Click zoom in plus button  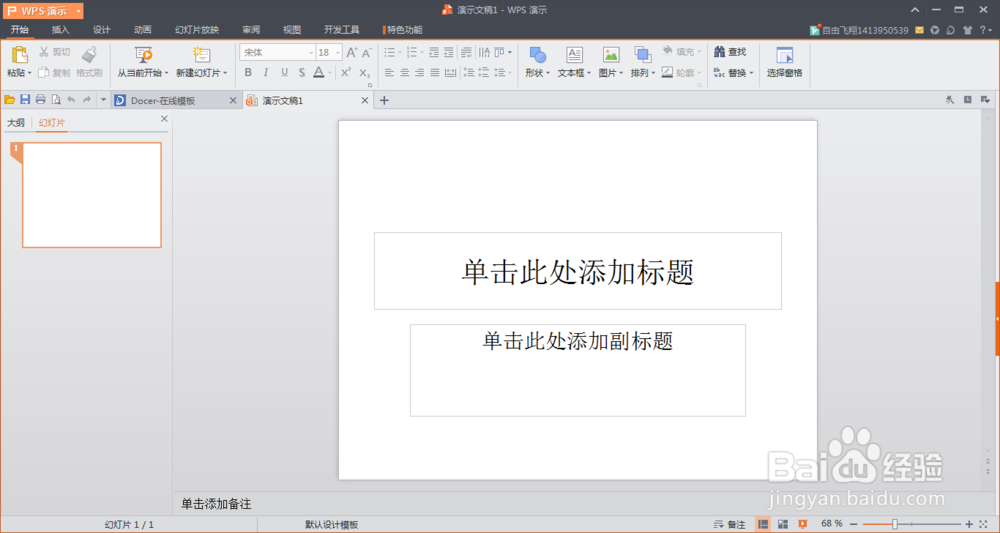pos(969,524)
